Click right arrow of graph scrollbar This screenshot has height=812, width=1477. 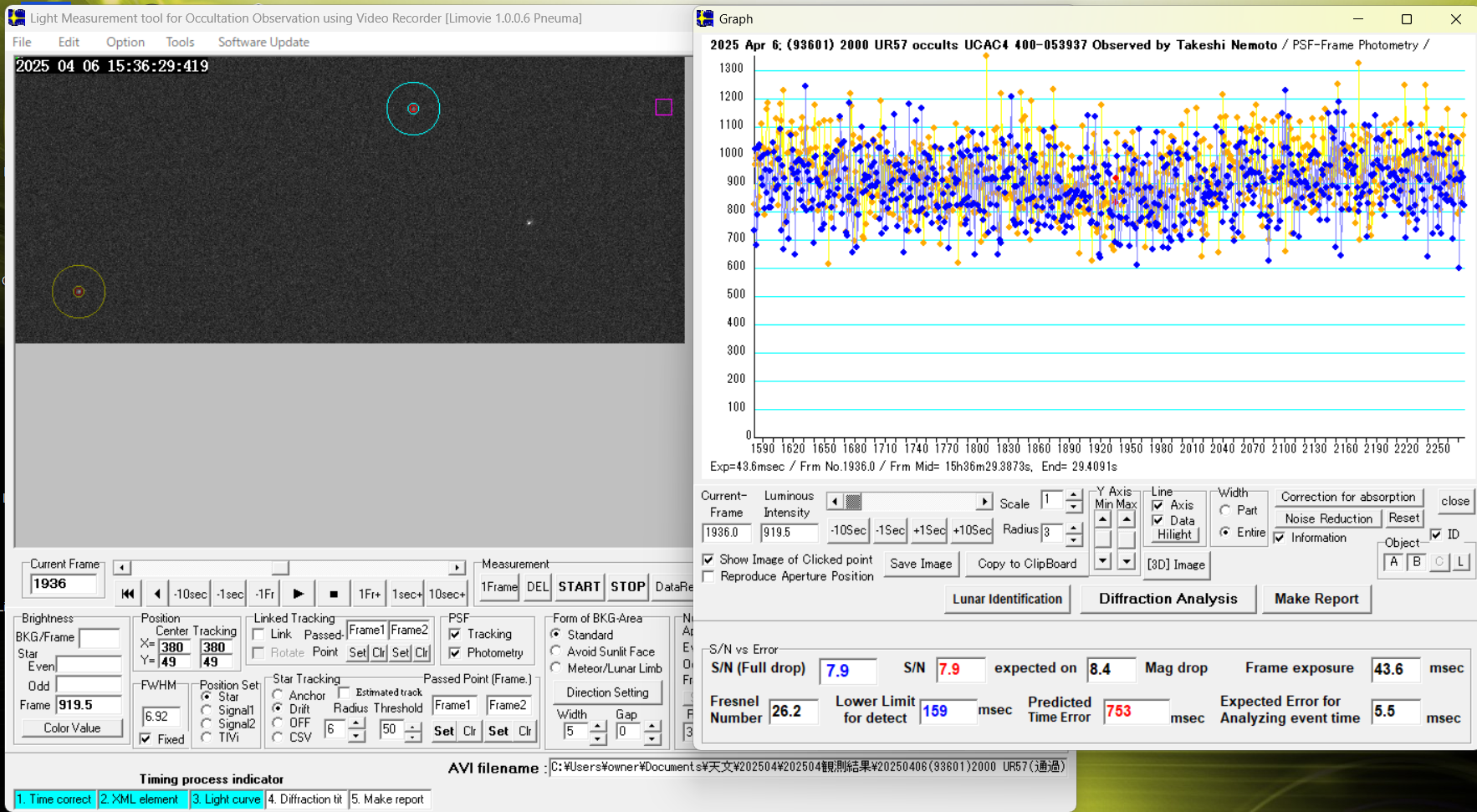tap(984, 502)
